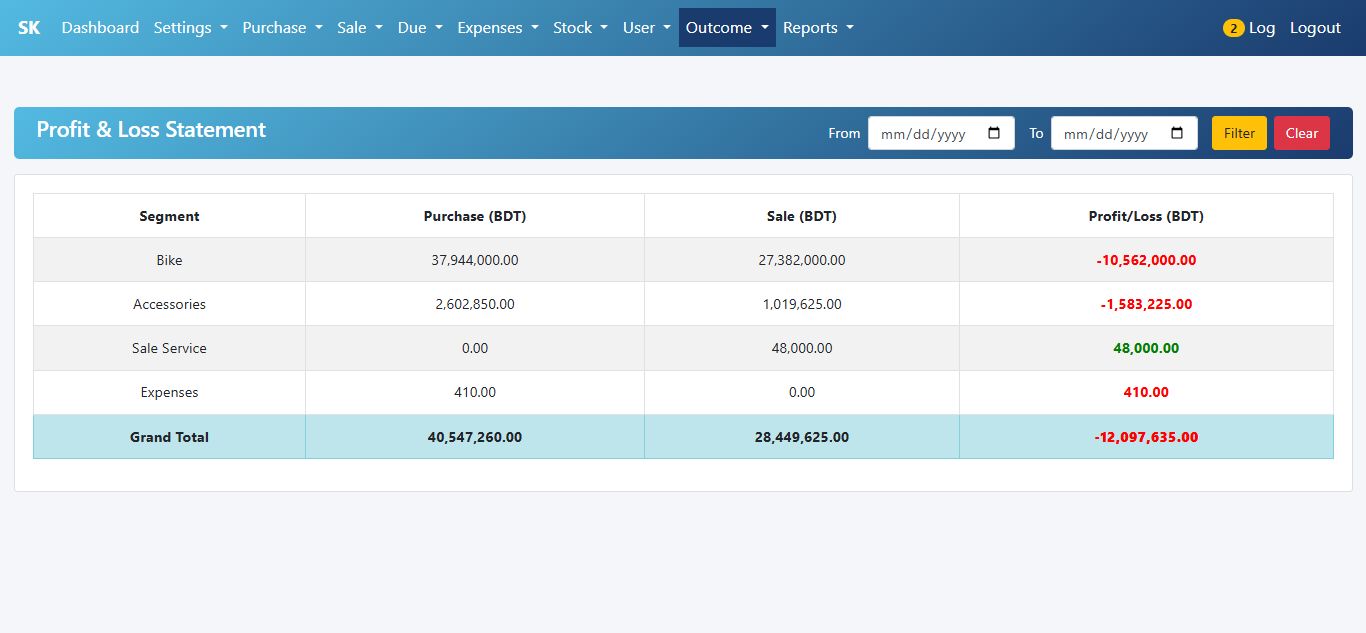Image resolution: width=1366 pixels, height=633 pixels.
Task: Go to the Dashboard page
Action: pyautogui.click(x=100, y=28)
